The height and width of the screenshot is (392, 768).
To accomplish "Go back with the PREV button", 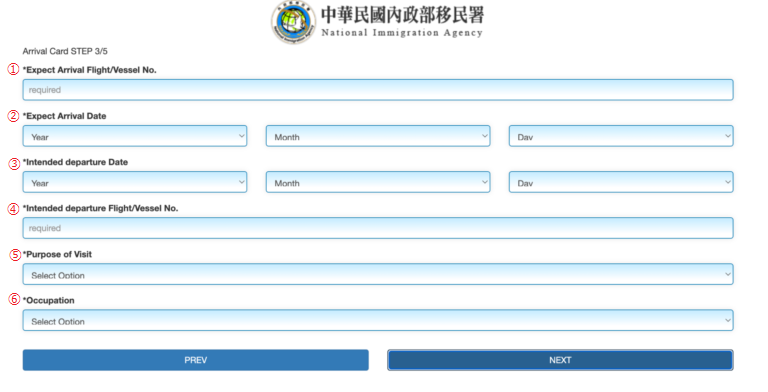I will (x=195, y=360).
